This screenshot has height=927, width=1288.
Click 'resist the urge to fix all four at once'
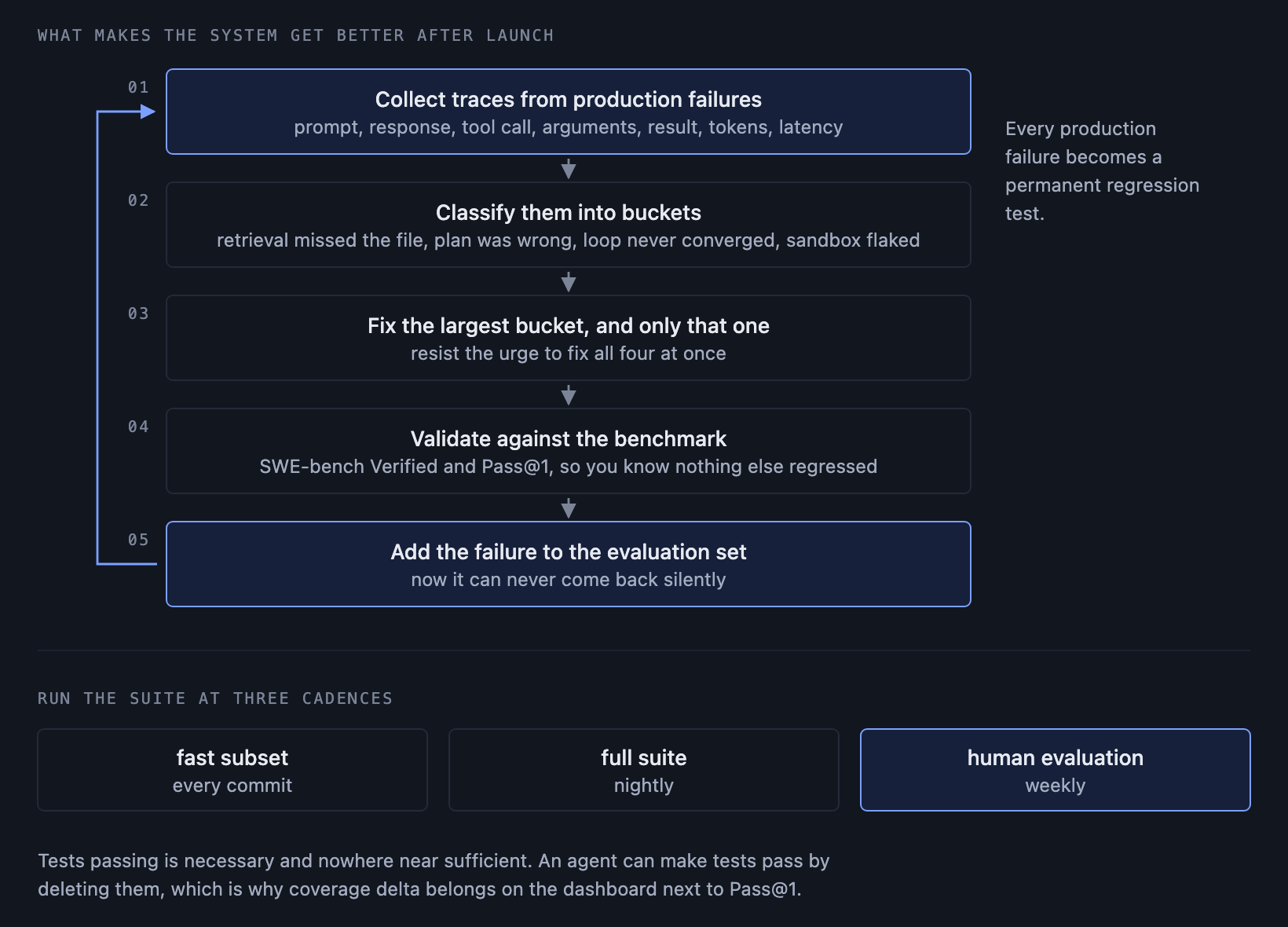pos(569,354)
